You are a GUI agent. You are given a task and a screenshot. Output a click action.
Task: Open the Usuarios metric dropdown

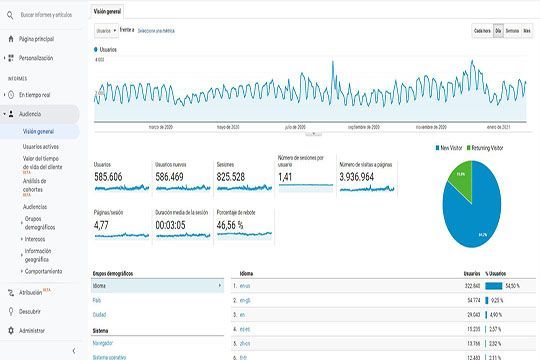106,31
